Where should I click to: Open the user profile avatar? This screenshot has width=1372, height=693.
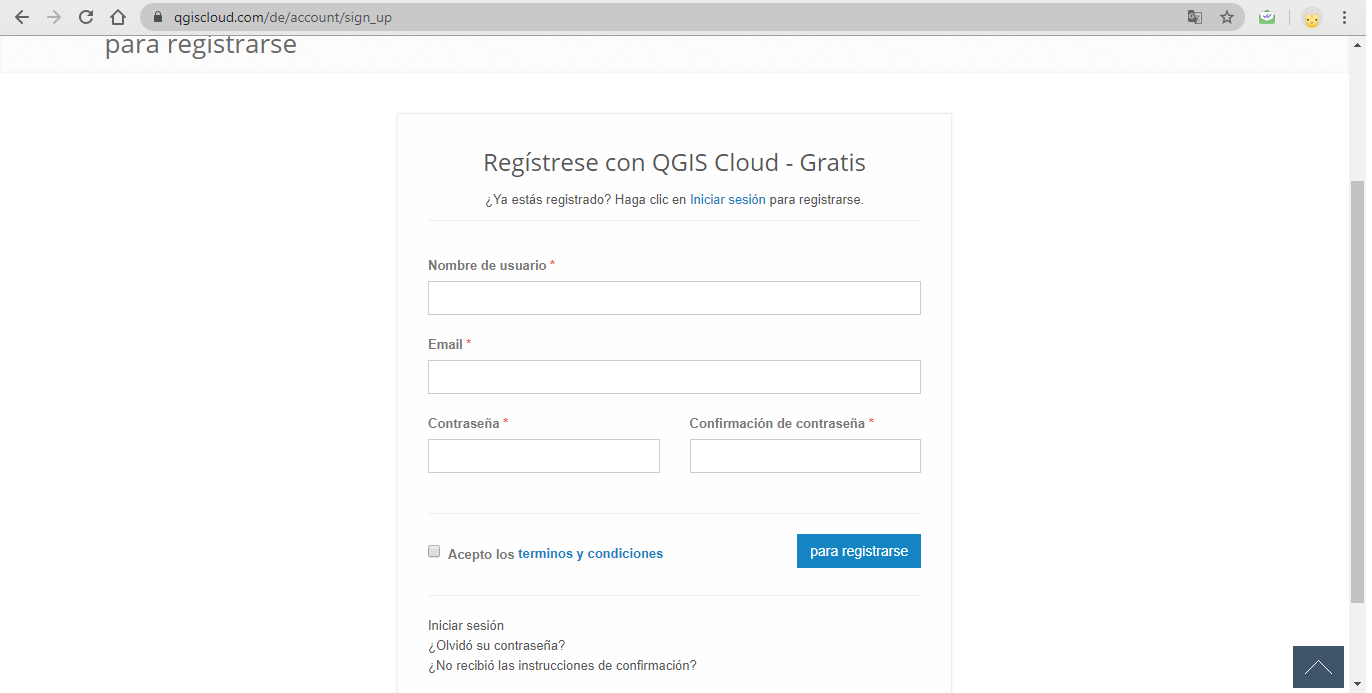(x=1311, y=17)
